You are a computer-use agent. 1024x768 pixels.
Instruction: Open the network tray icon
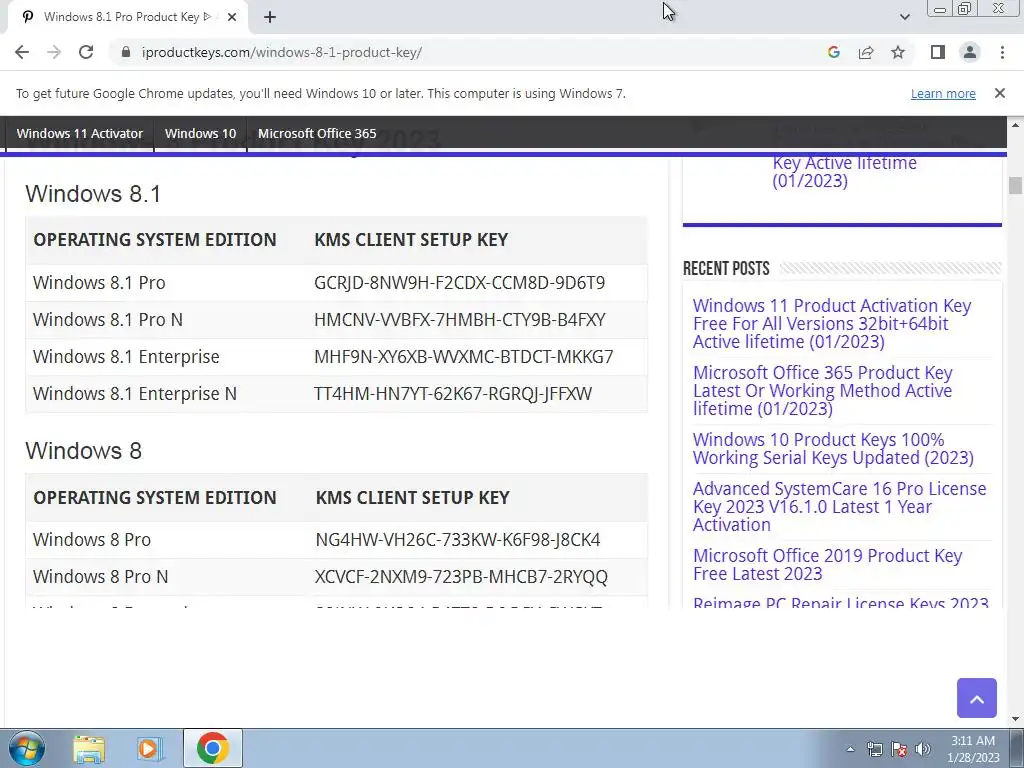[x=874, y=749]
